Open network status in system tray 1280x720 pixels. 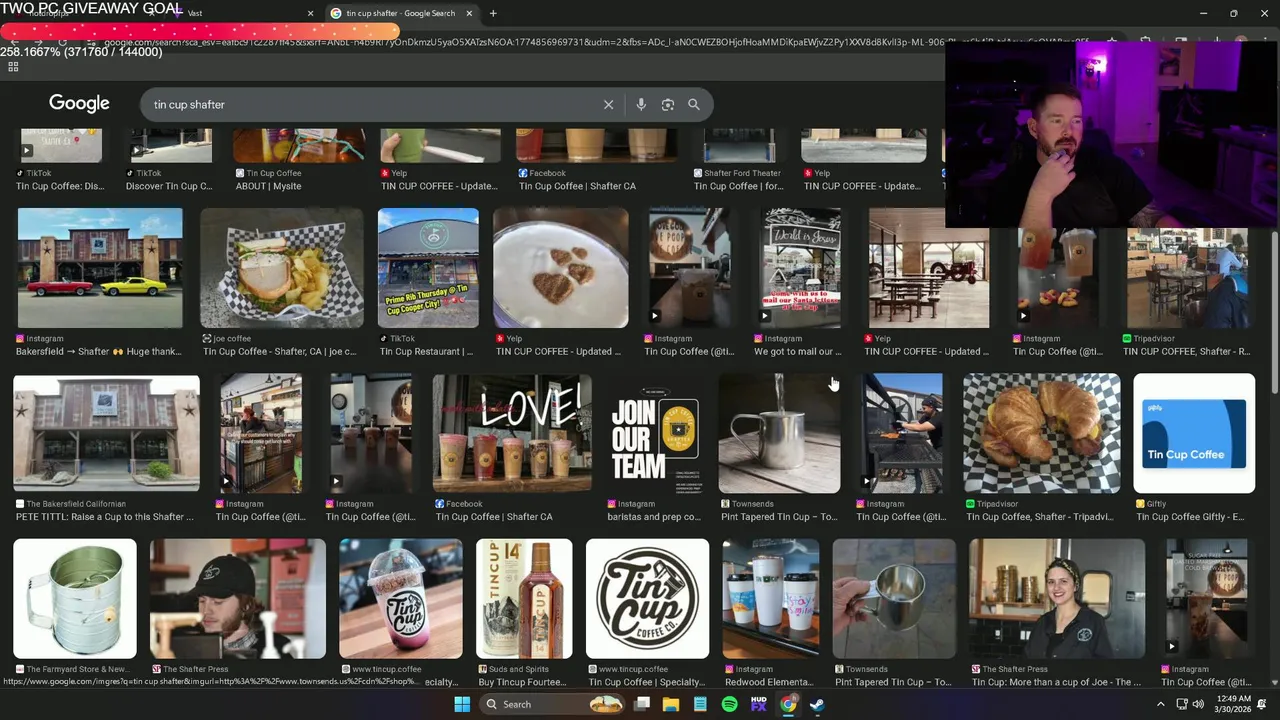coord(1182,704)
